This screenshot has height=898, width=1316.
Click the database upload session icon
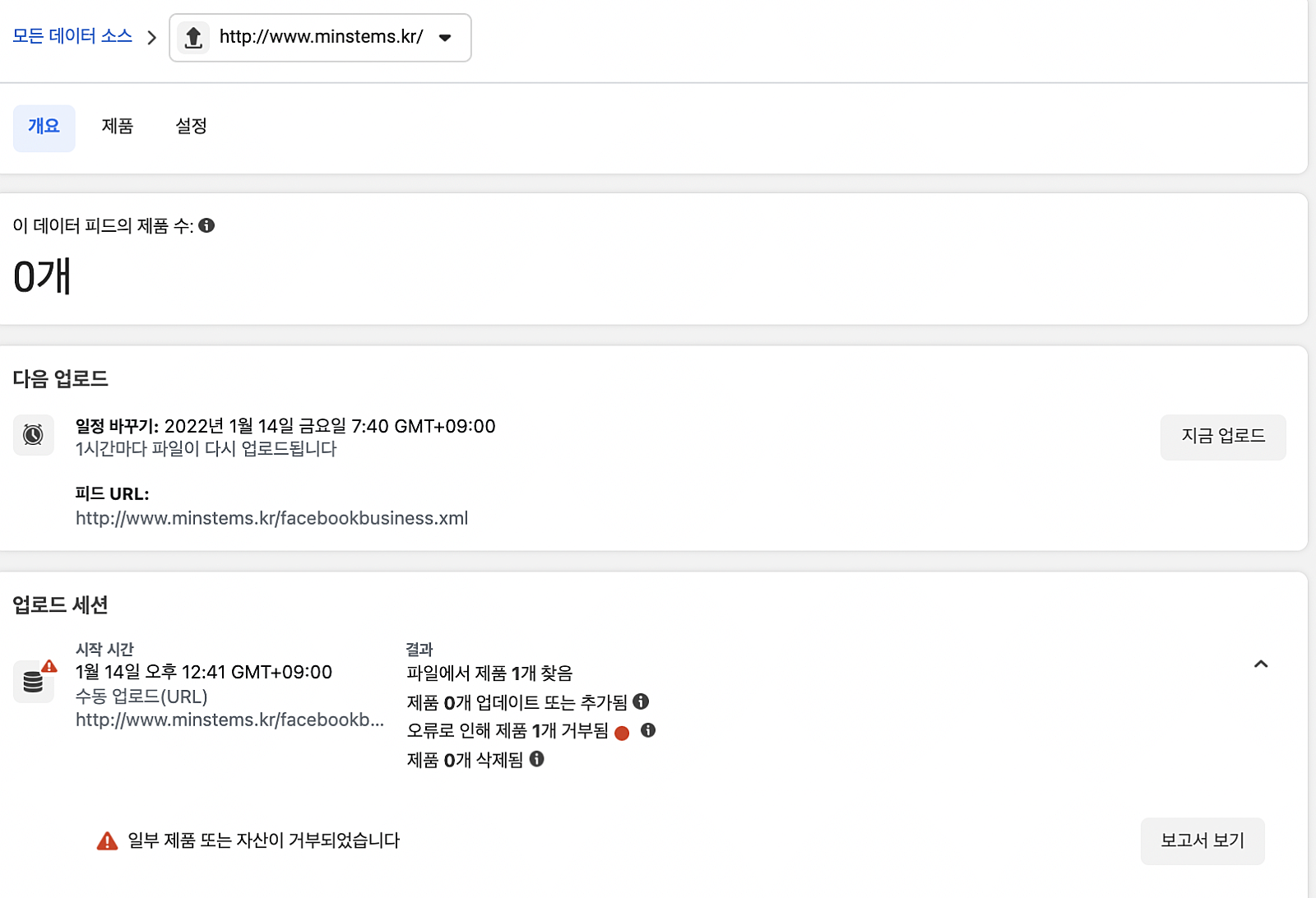34,681
